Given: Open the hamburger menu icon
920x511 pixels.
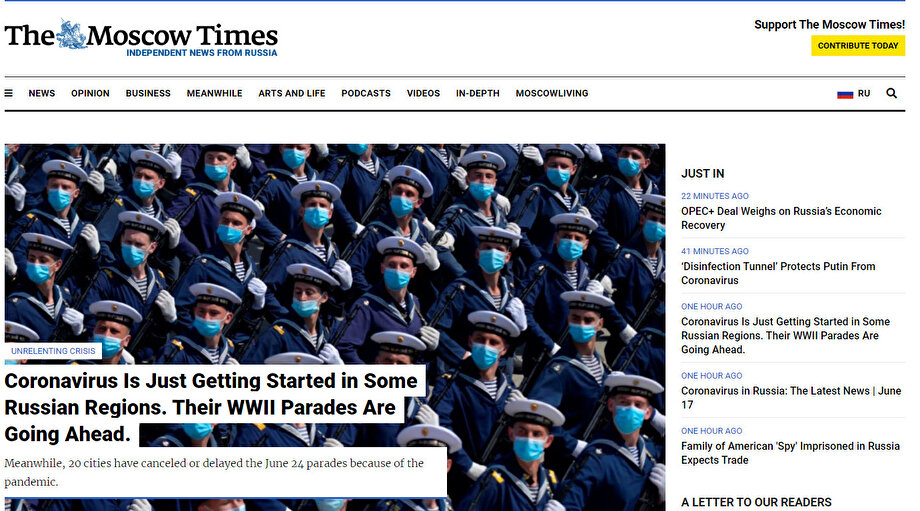Looking at the screenshot, I should click(x=9, y=94).
